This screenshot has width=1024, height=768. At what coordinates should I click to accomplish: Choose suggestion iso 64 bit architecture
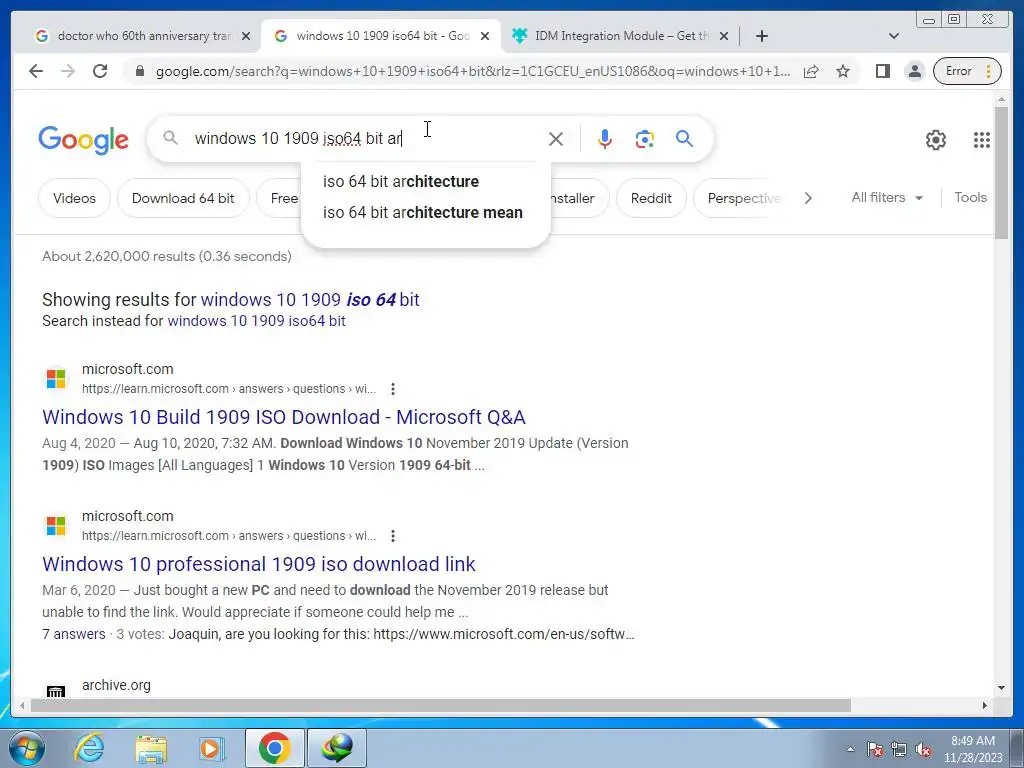tap(426, 182)
